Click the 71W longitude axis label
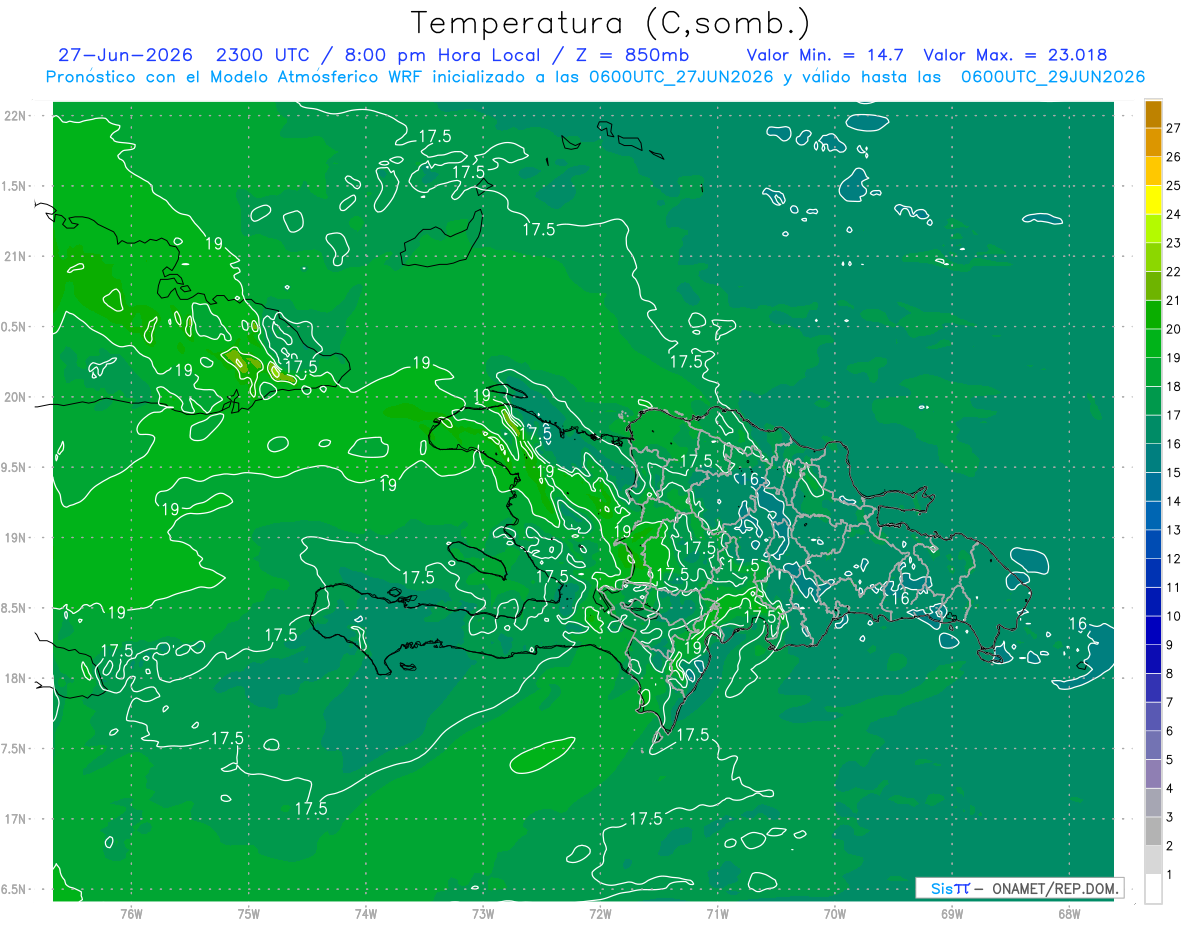1200x927 pixels. 717,912
